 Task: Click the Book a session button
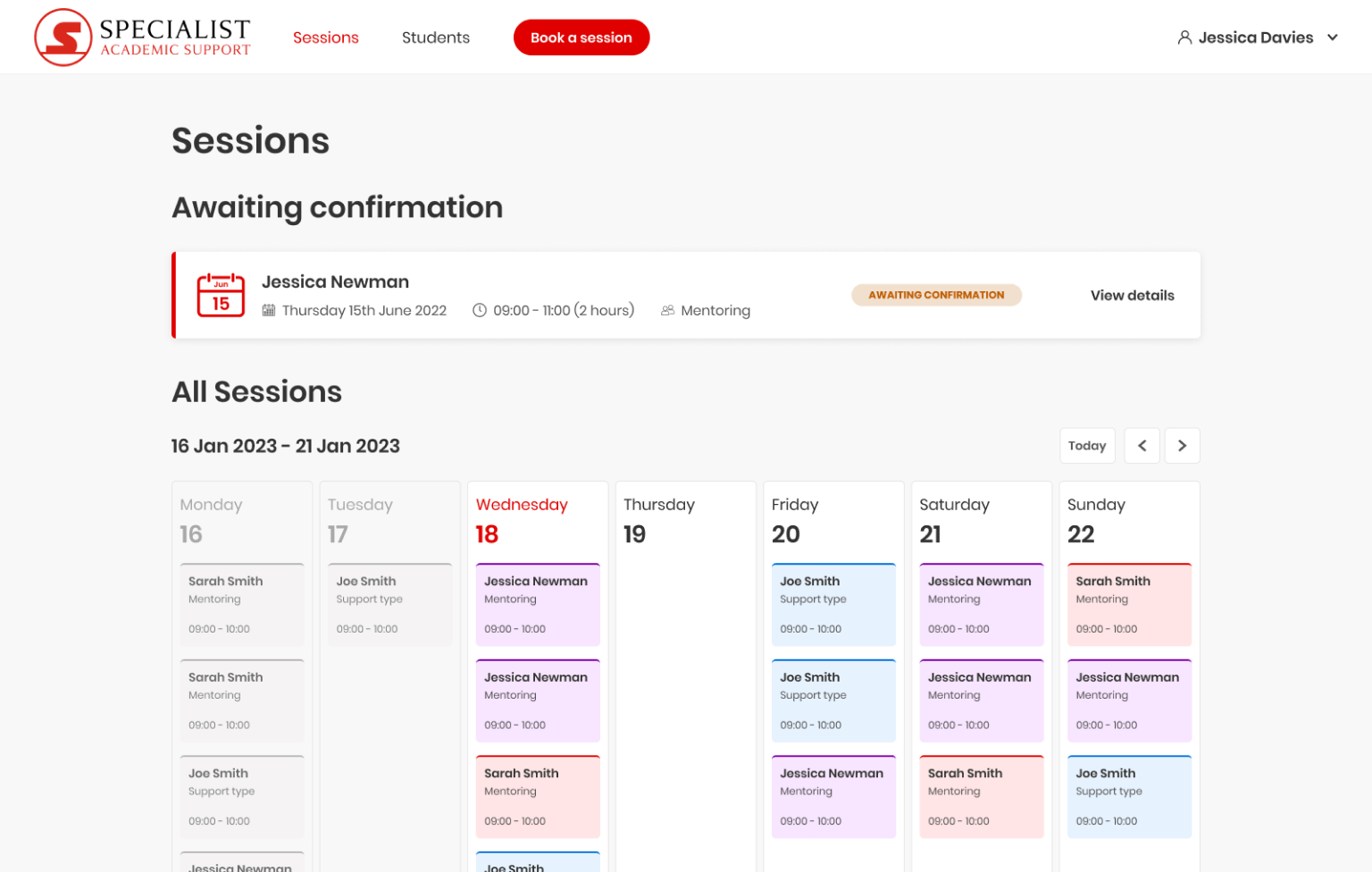click(581, 38)
